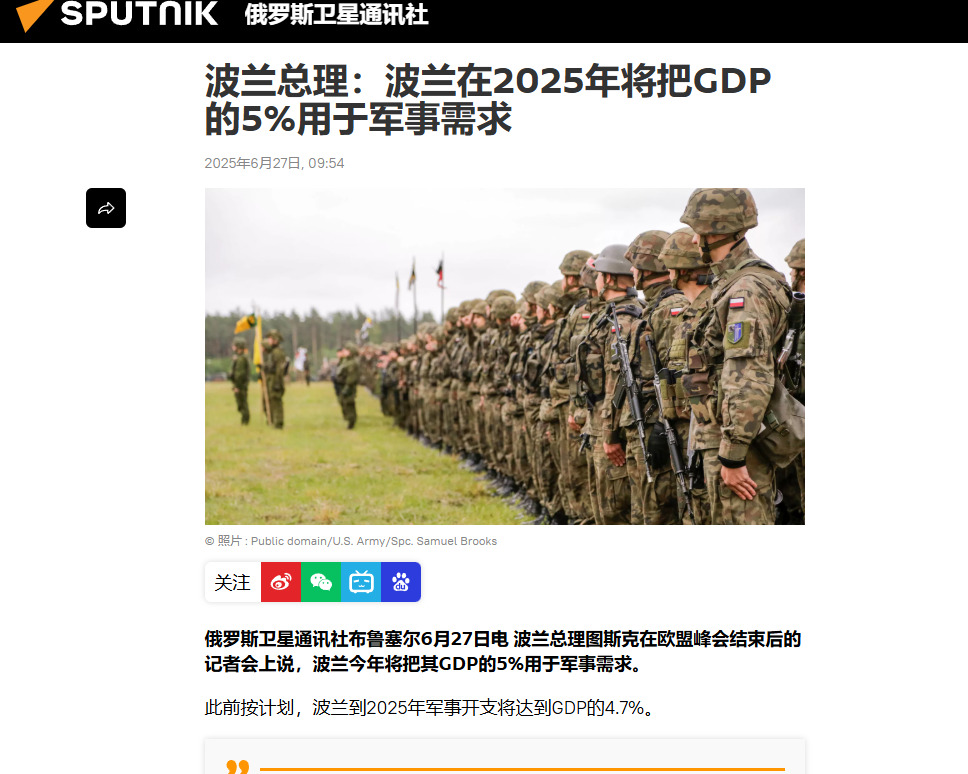Click the 俄罗斯卫星通讯社 site name
This screenshot has height=774, width=968.
pos(336,14)
